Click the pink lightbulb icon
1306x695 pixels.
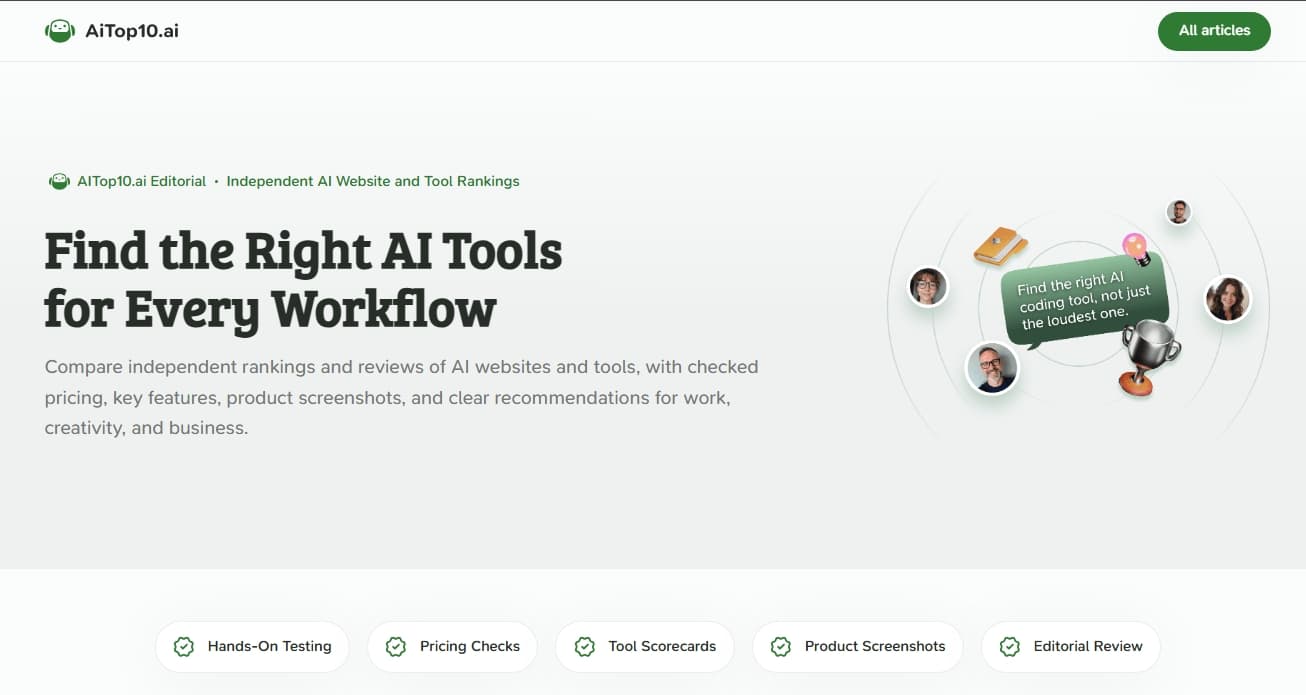(1136, 249)
